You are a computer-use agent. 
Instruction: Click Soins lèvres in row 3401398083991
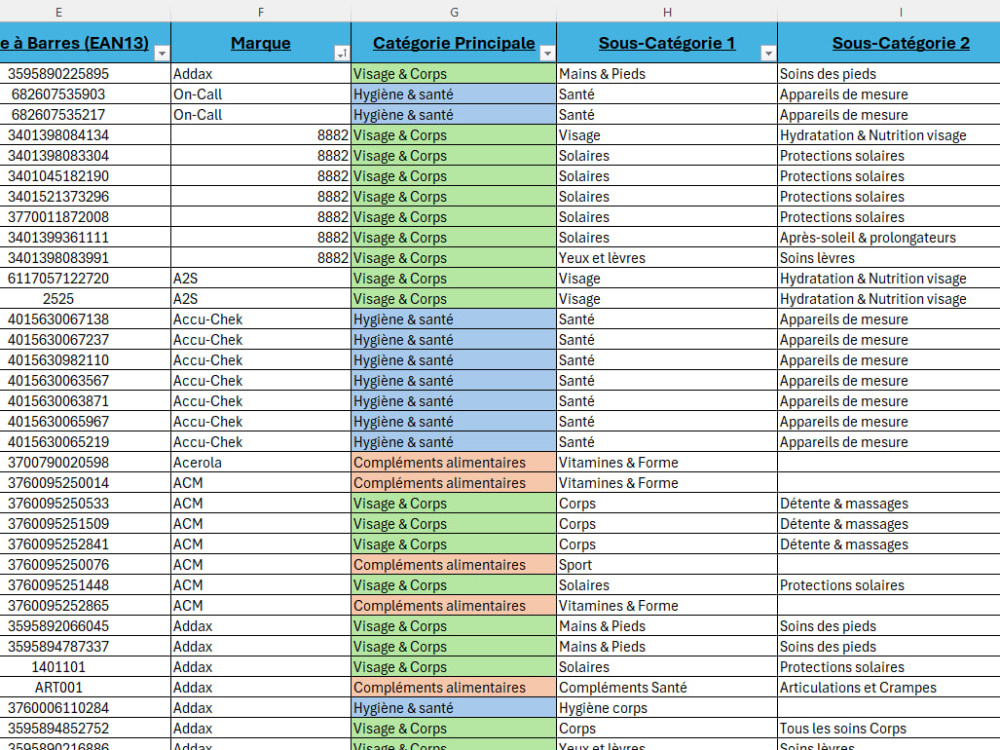[x=889, y=258]
